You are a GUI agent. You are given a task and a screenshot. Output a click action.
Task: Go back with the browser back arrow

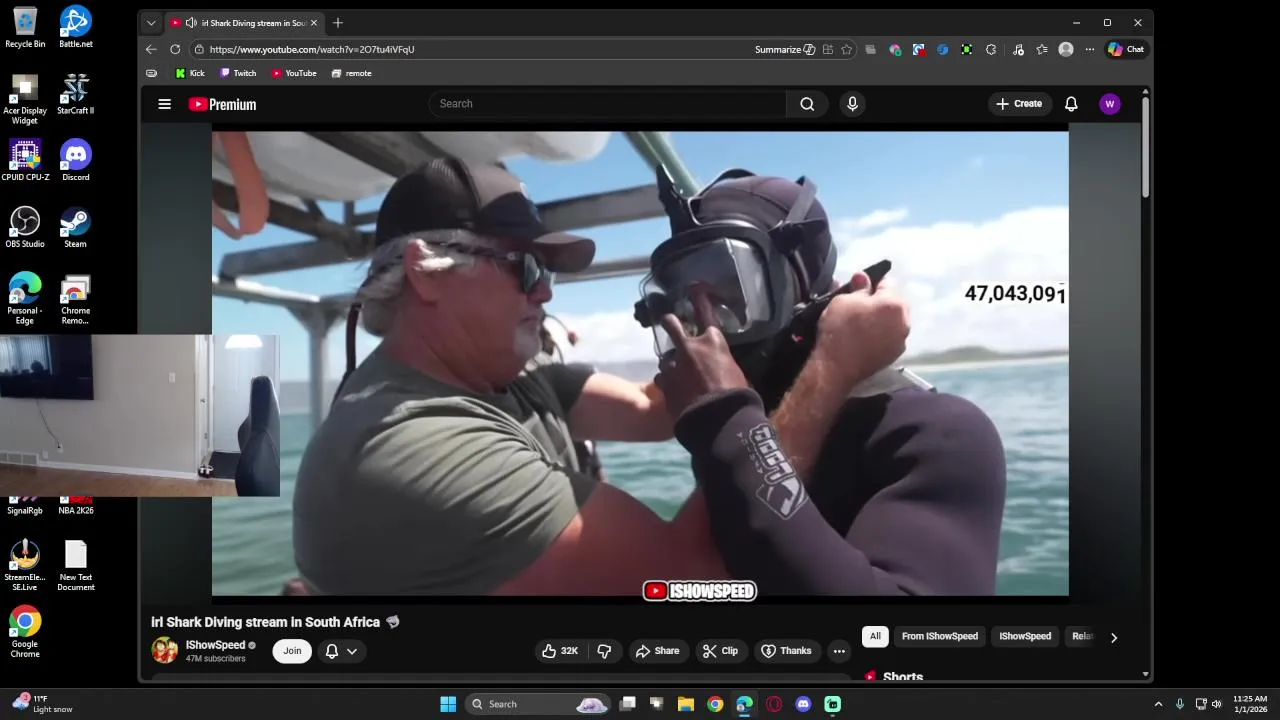(151, 49)
